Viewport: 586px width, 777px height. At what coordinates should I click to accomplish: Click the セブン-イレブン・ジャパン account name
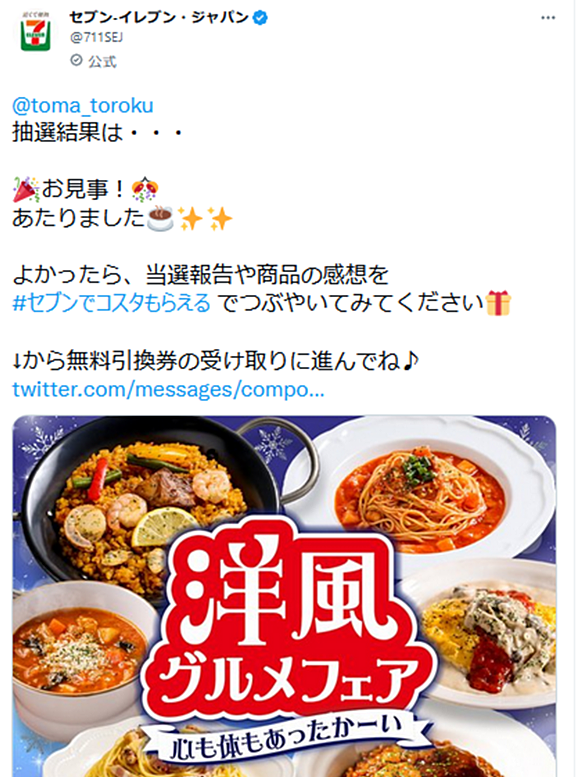pyautogui.click(x=159, y=18)
